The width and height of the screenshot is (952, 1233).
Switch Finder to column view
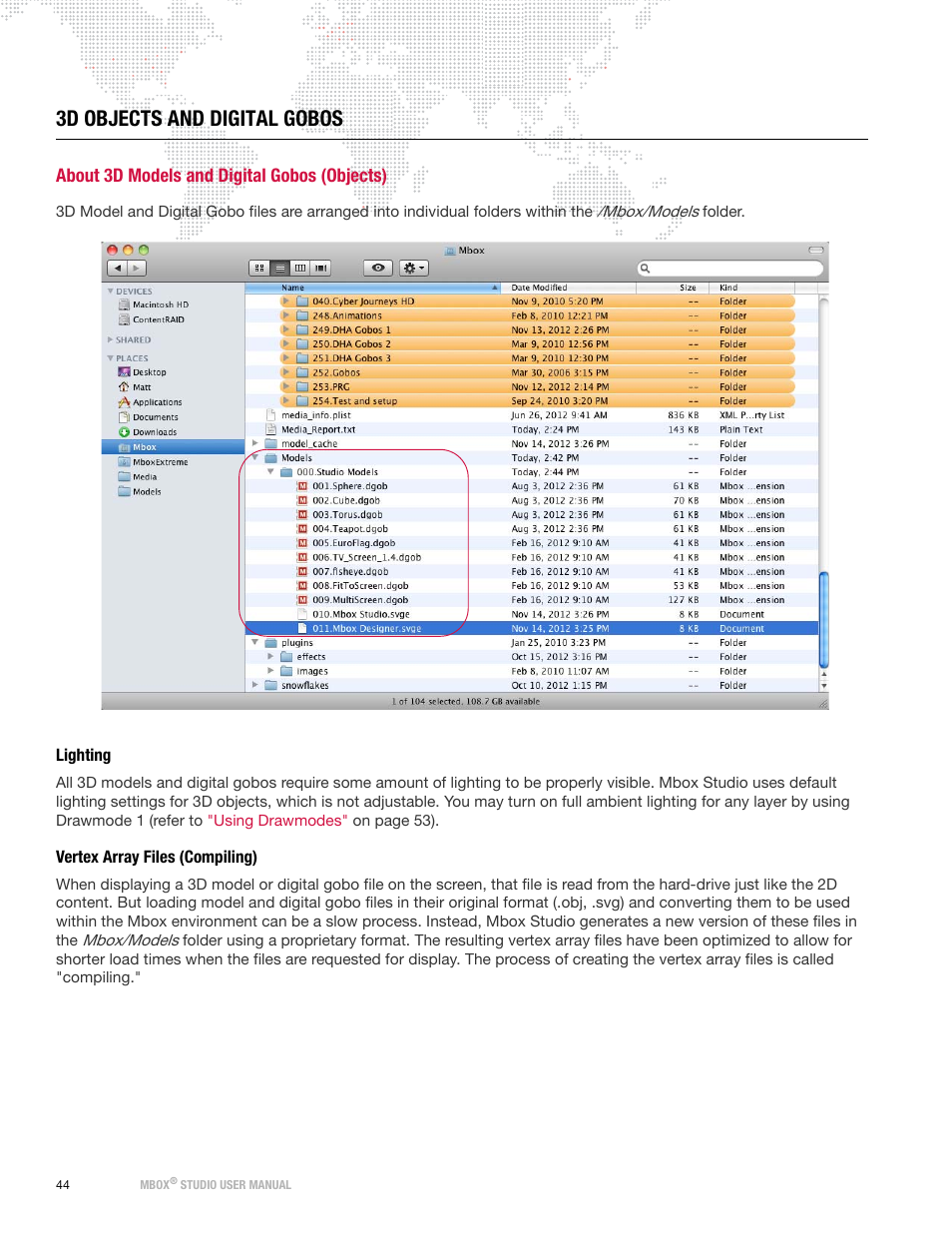[x=299, y=268]
